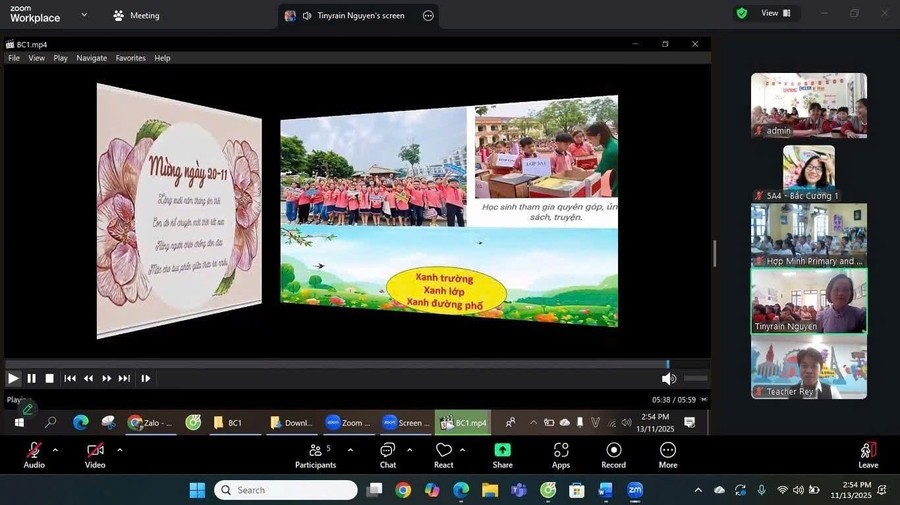Click the React heart icon
900x505 pixels.
point(443,454)
